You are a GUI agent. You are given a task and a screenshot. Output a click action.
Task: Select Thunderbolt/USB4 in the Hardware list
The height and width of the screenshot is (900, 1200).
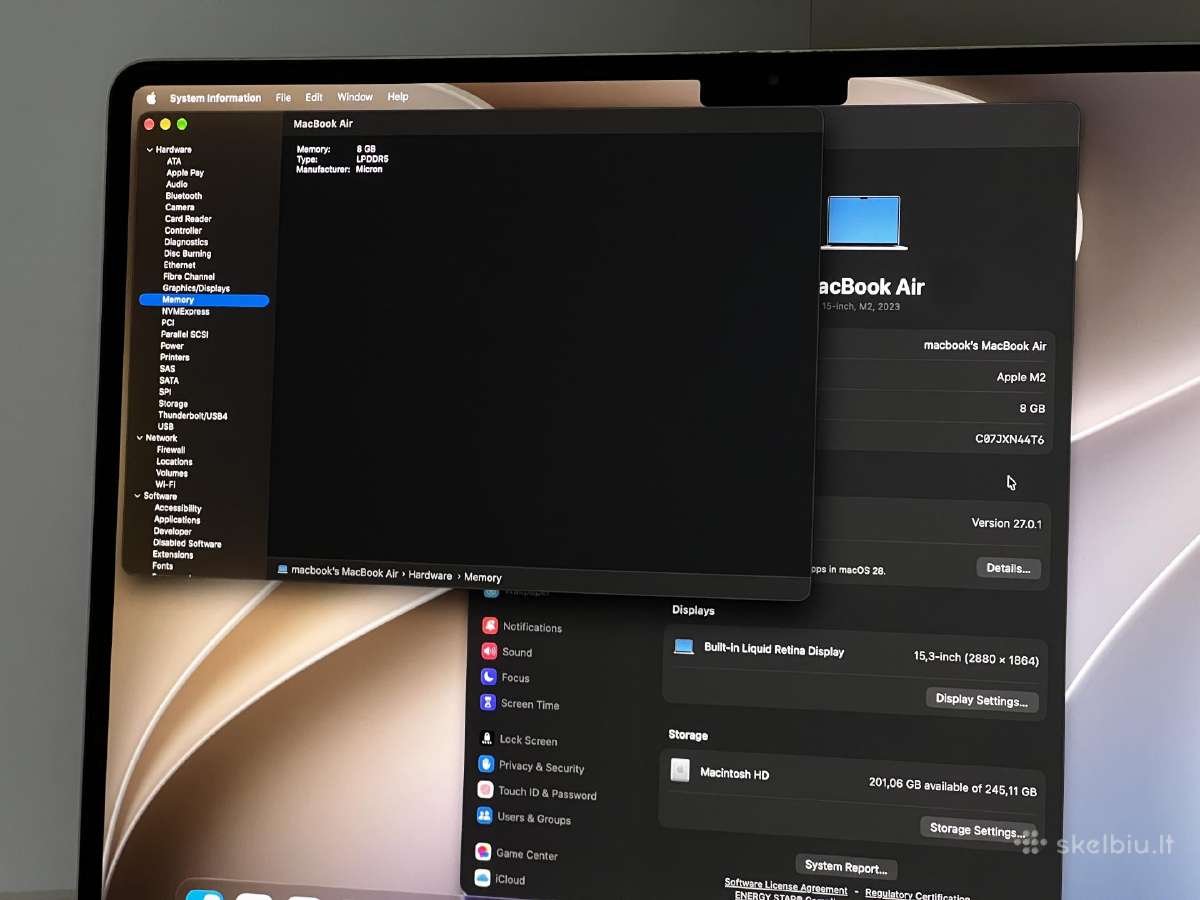point(193,416)
